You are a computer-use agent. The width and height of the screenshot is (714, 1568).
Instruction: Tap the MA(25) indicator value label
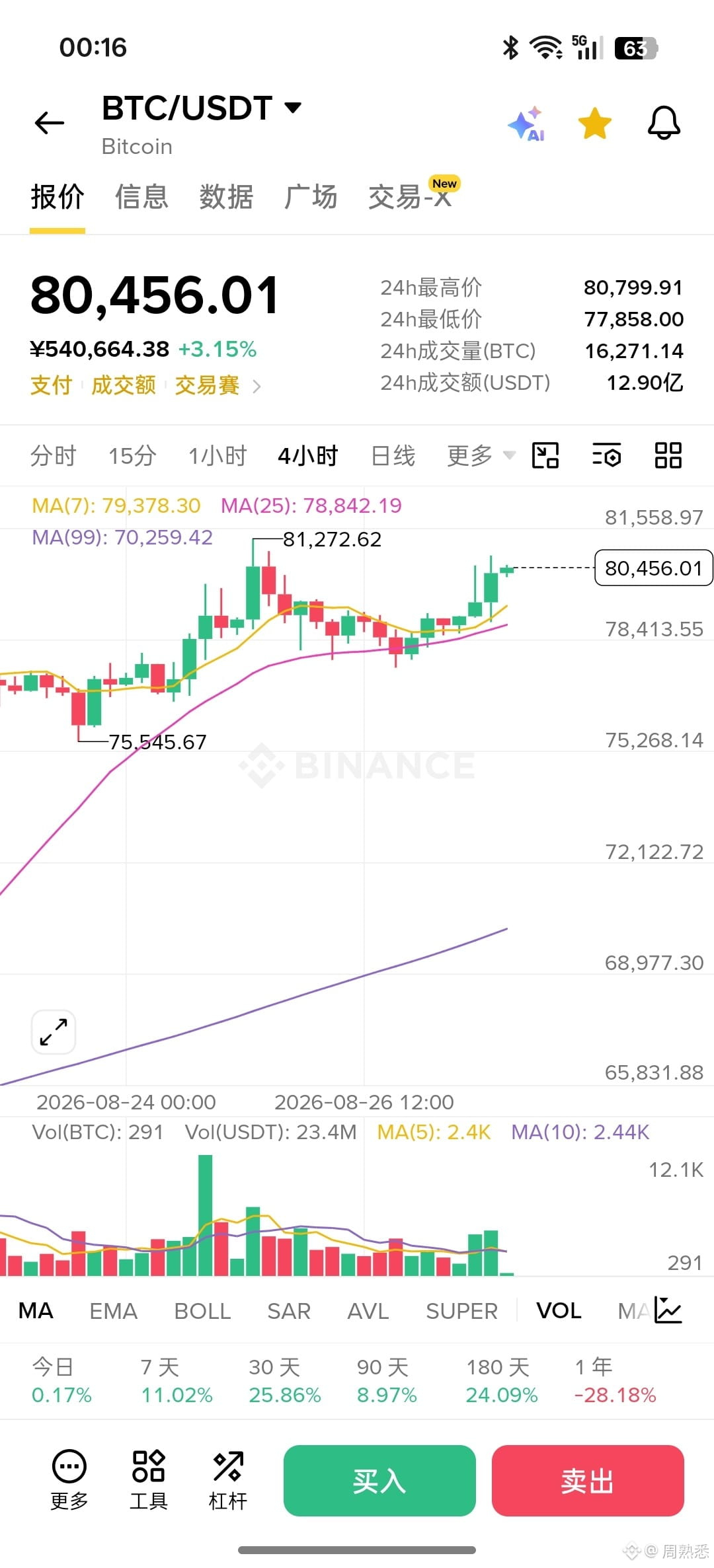click(311, 505)
